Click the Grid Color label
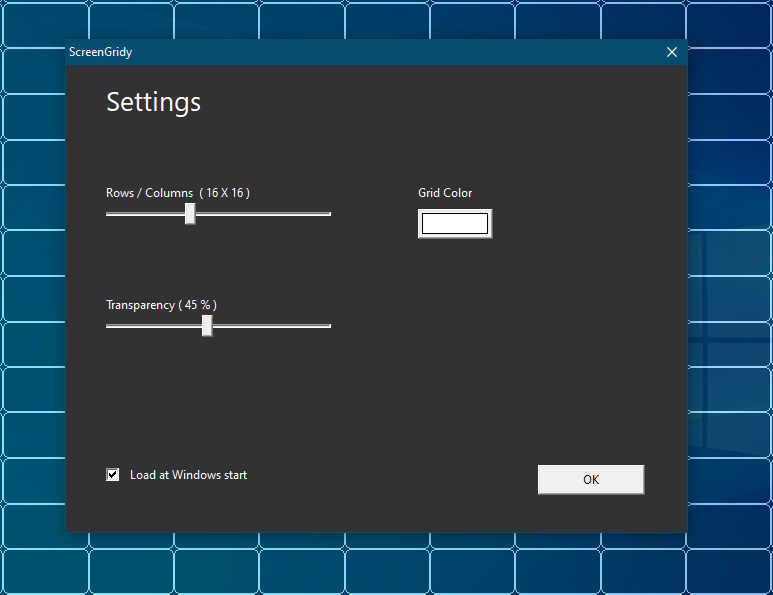Screen dimensions: 773x595 [x=445, y=193]
